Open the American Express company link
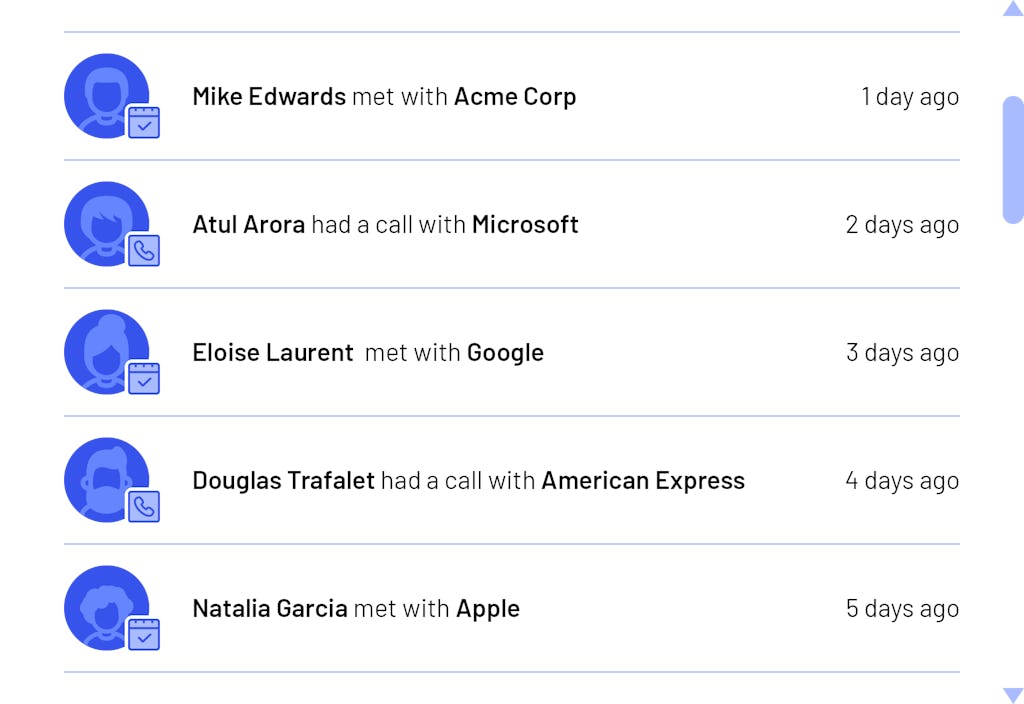 (x=643, y=481)
